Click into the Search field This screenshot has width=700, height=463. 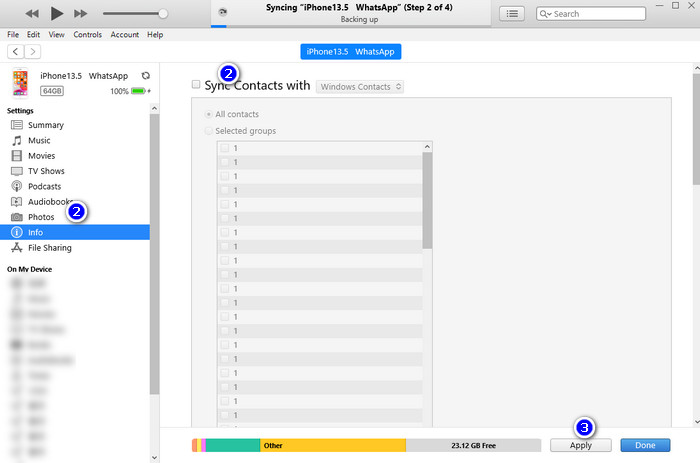click(591, 14)
